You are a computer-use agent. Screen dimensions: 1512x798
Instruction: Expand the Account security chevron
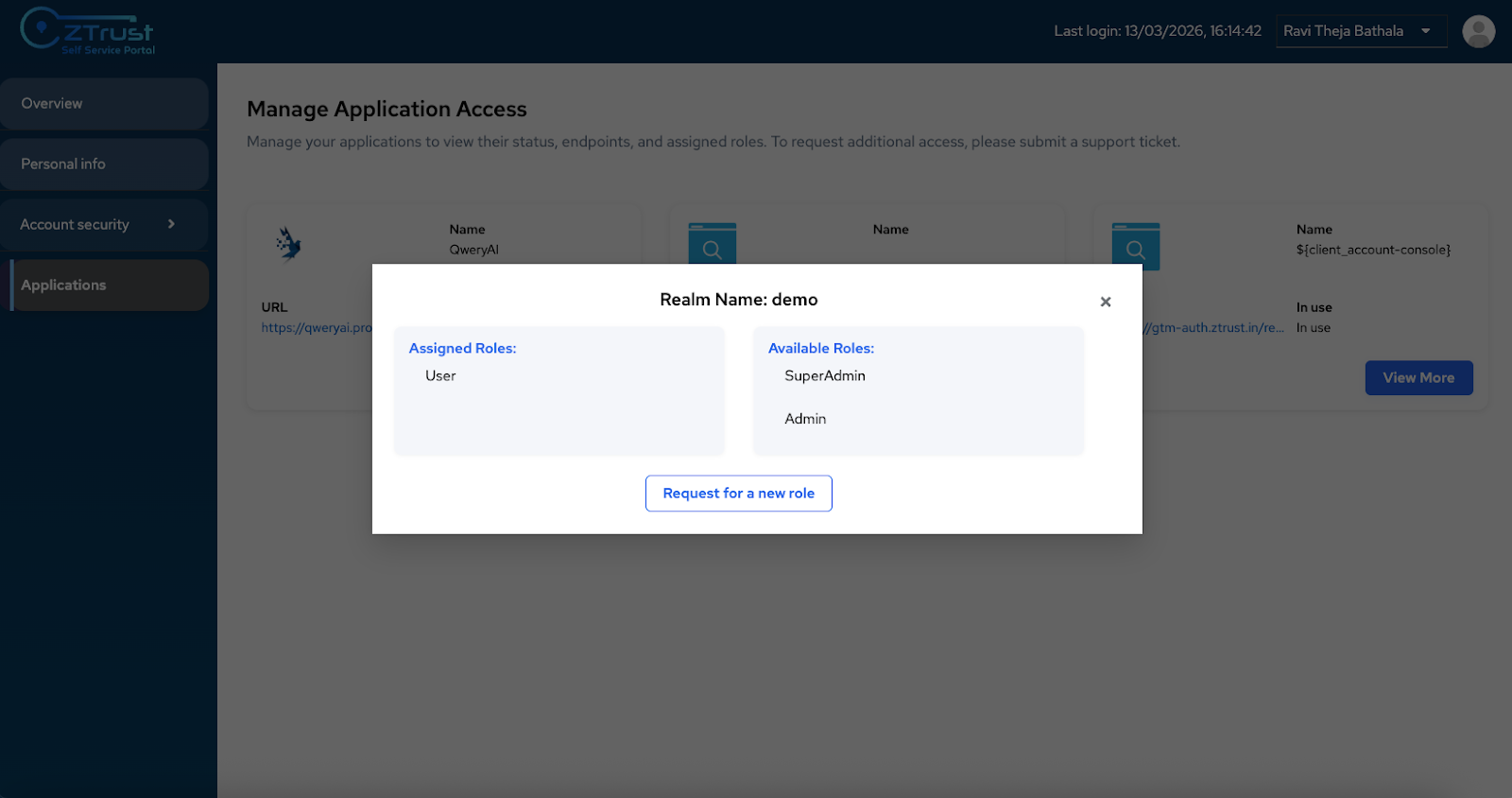[171, 224]
